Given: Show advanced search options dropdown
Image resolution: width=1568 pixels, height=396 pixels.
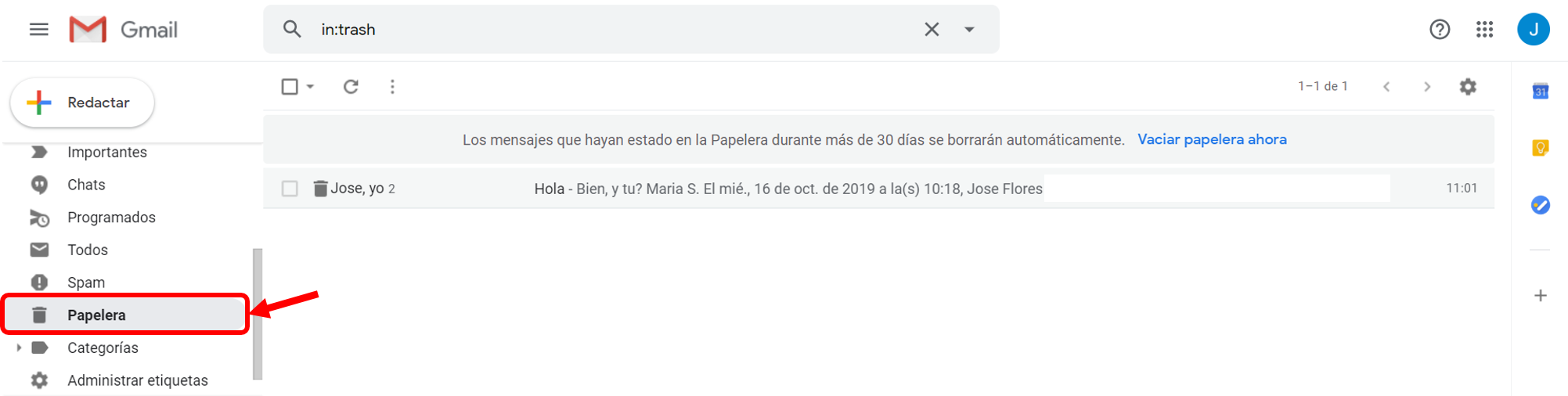Looking at the screenshot, I should coord(969,30).
